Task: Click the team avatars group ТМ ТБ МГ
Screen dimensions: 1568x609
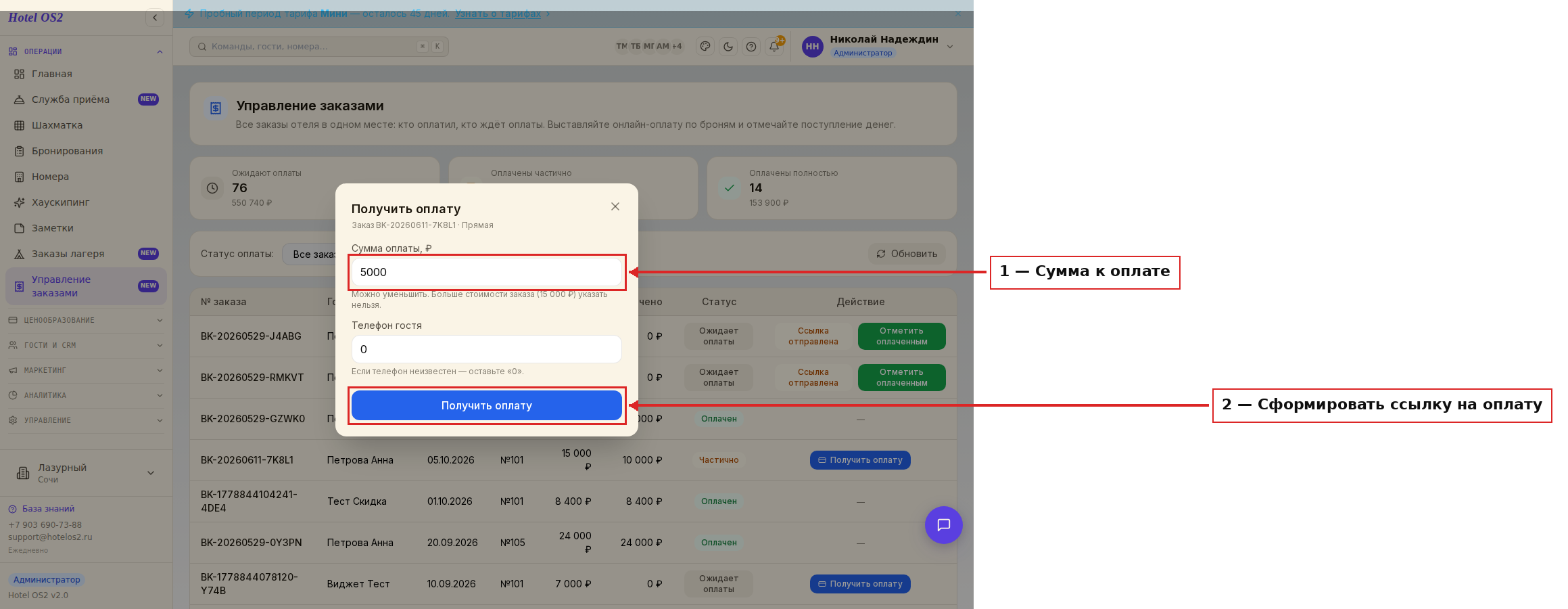Action: pyautogui.click(x=648, y=46)
